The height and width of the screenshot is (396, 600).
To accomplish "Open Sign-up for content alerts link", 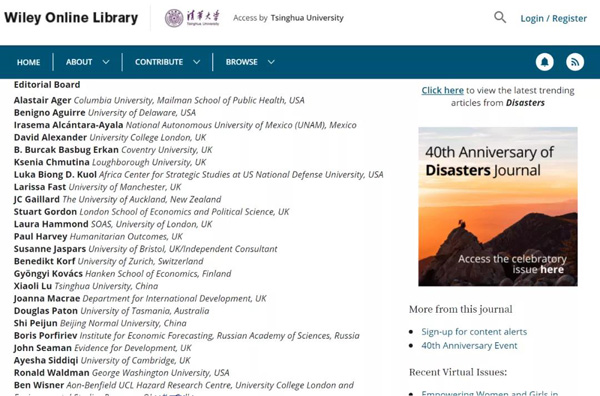I will [x=474, y=332].
